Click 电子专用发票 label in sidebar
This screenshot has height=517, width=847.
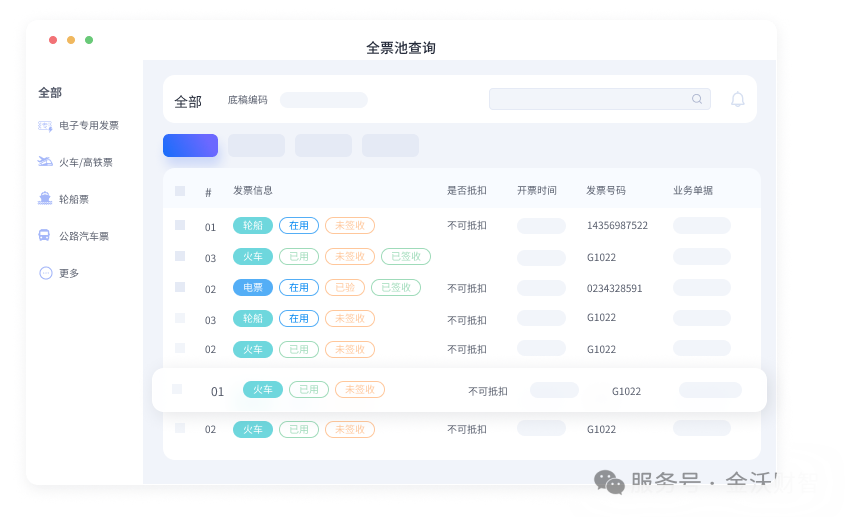click(89, 125)
